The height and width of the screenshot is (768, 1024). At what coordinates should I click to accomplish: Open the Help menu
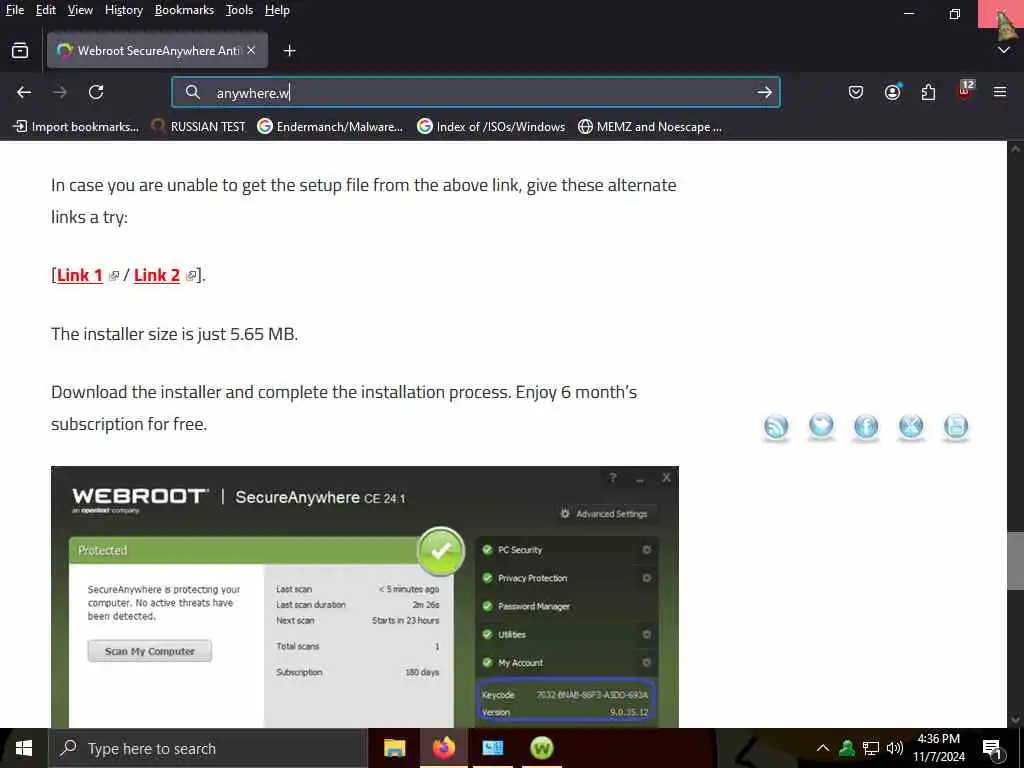click(x=277, y=10)
